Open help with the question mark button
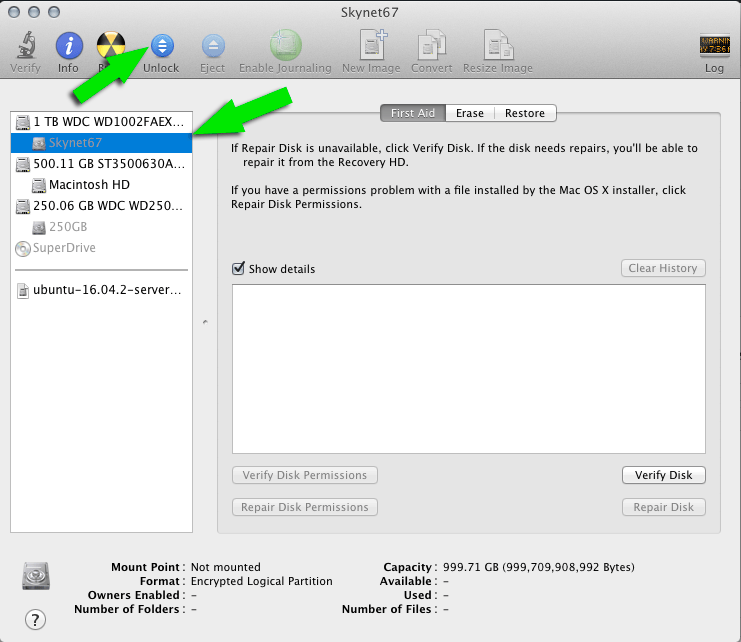 35,619
